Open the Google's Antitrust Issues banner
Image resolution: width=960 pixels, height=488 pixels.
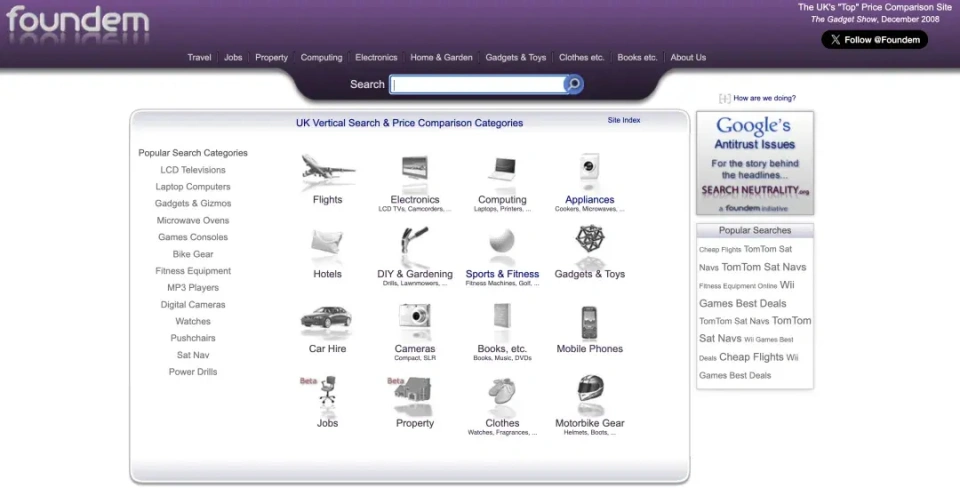point(755,163)
